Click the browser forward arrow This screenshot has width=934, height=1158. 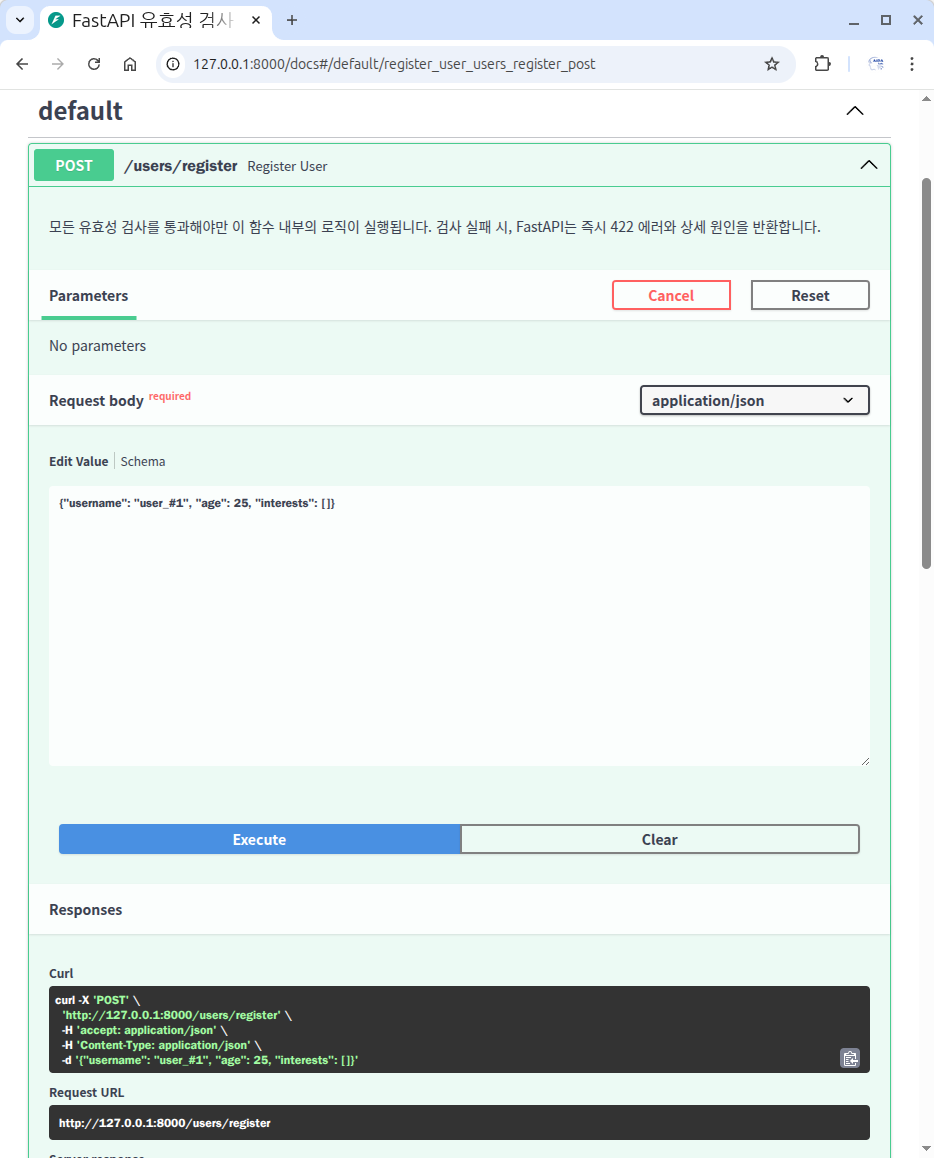point(58,64)
